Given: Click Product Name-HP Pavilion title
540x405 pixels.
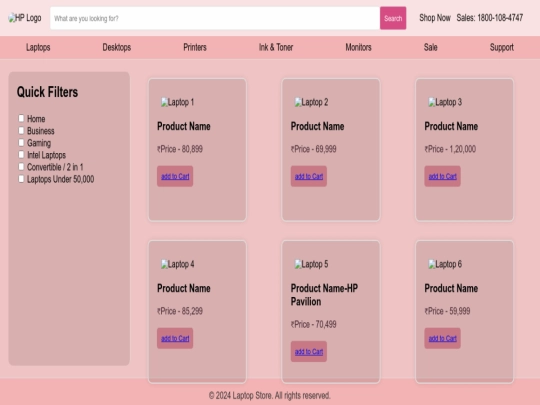Looking at the screenshot, I should 324,295.
